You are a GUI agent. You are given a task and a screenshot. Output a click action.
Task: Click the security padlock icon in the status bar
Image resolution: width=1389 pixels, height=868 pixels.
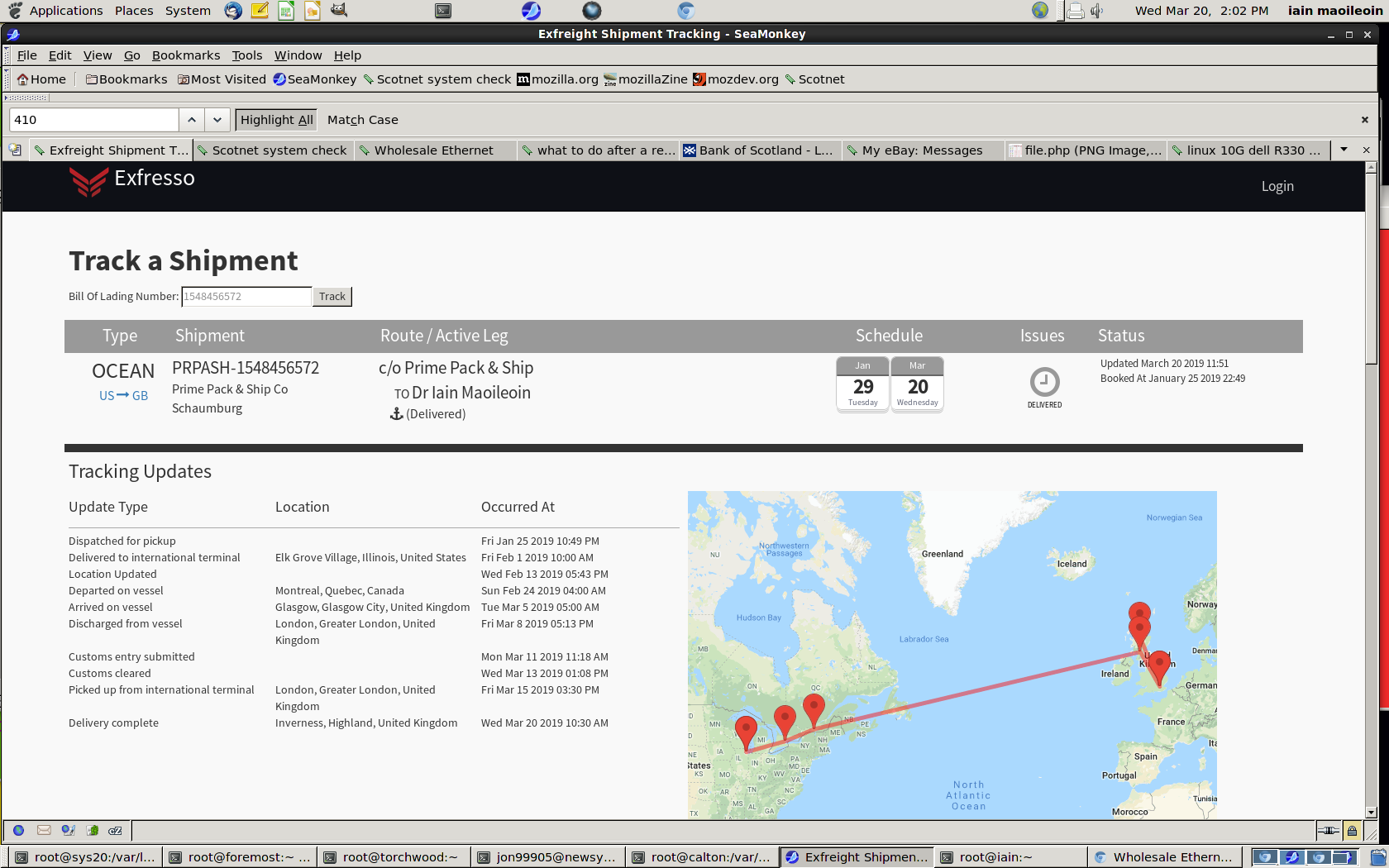point(1352,830)
